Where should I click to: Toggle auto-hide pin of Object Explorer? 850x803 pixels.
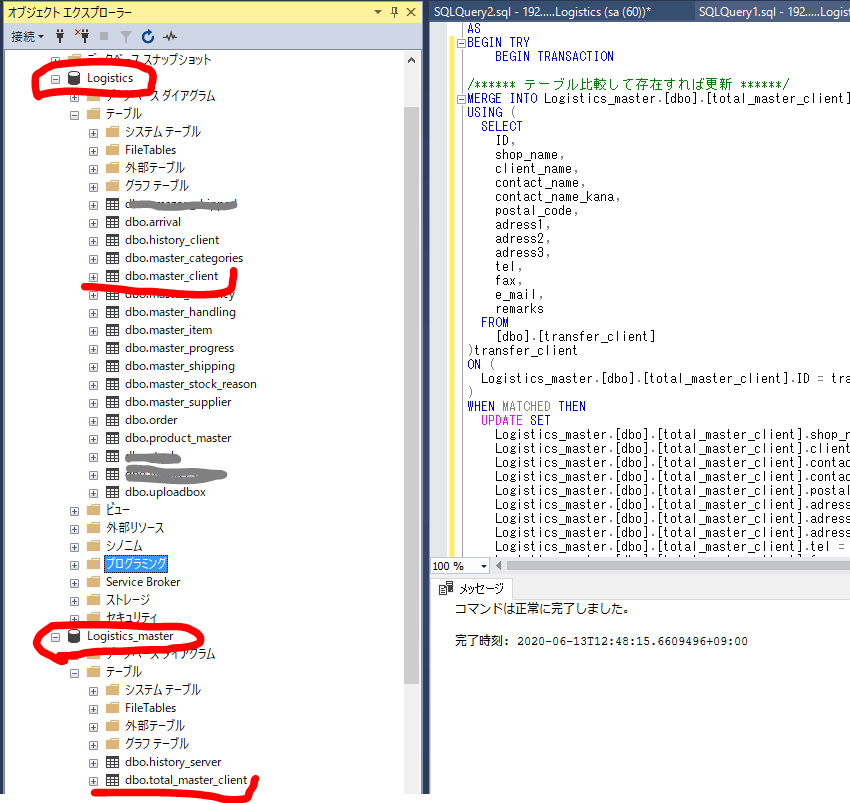click(395, 12)
